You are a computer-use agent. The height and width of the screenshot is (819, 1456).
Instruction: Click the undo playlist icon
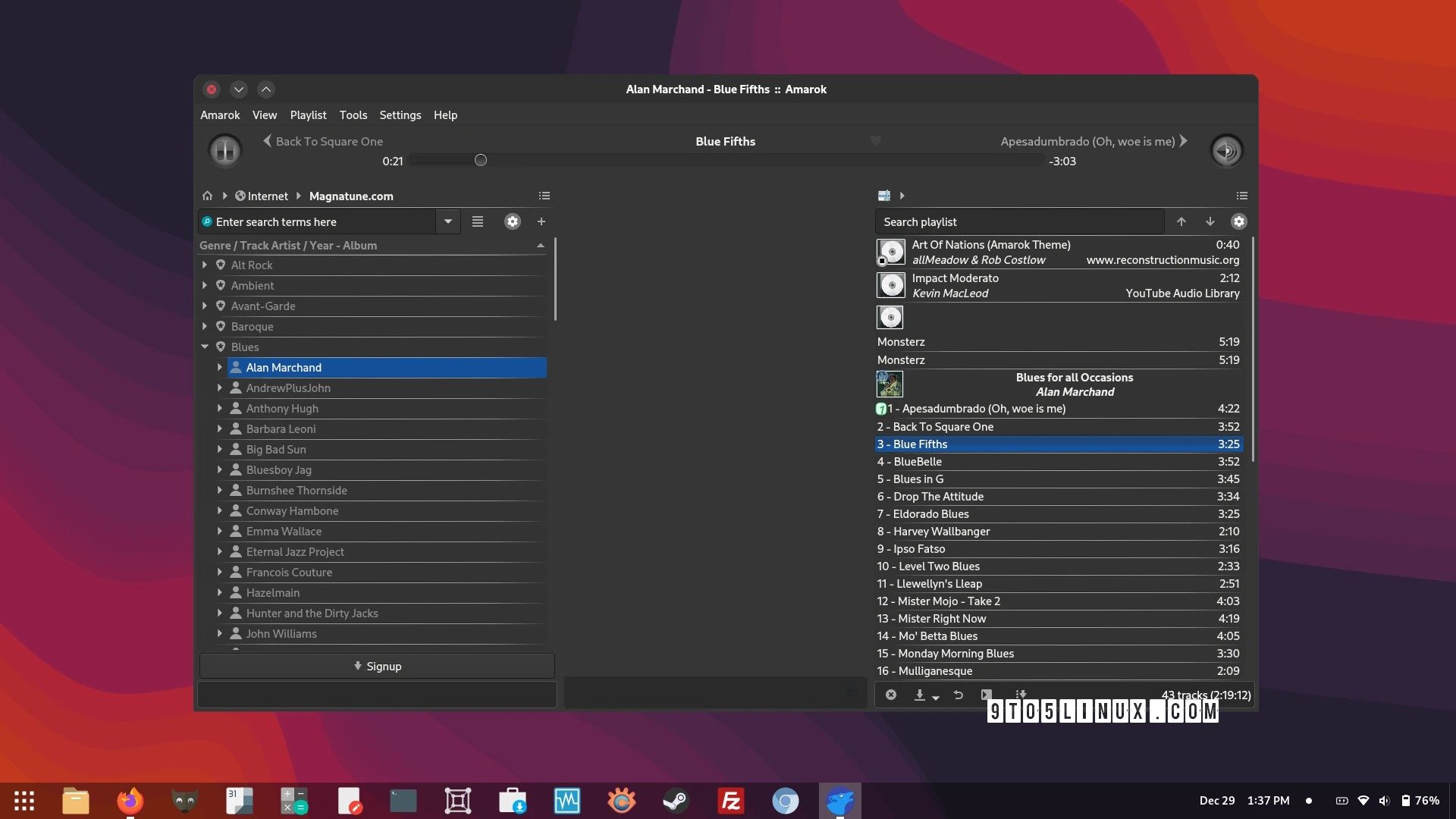coord(959,695)
